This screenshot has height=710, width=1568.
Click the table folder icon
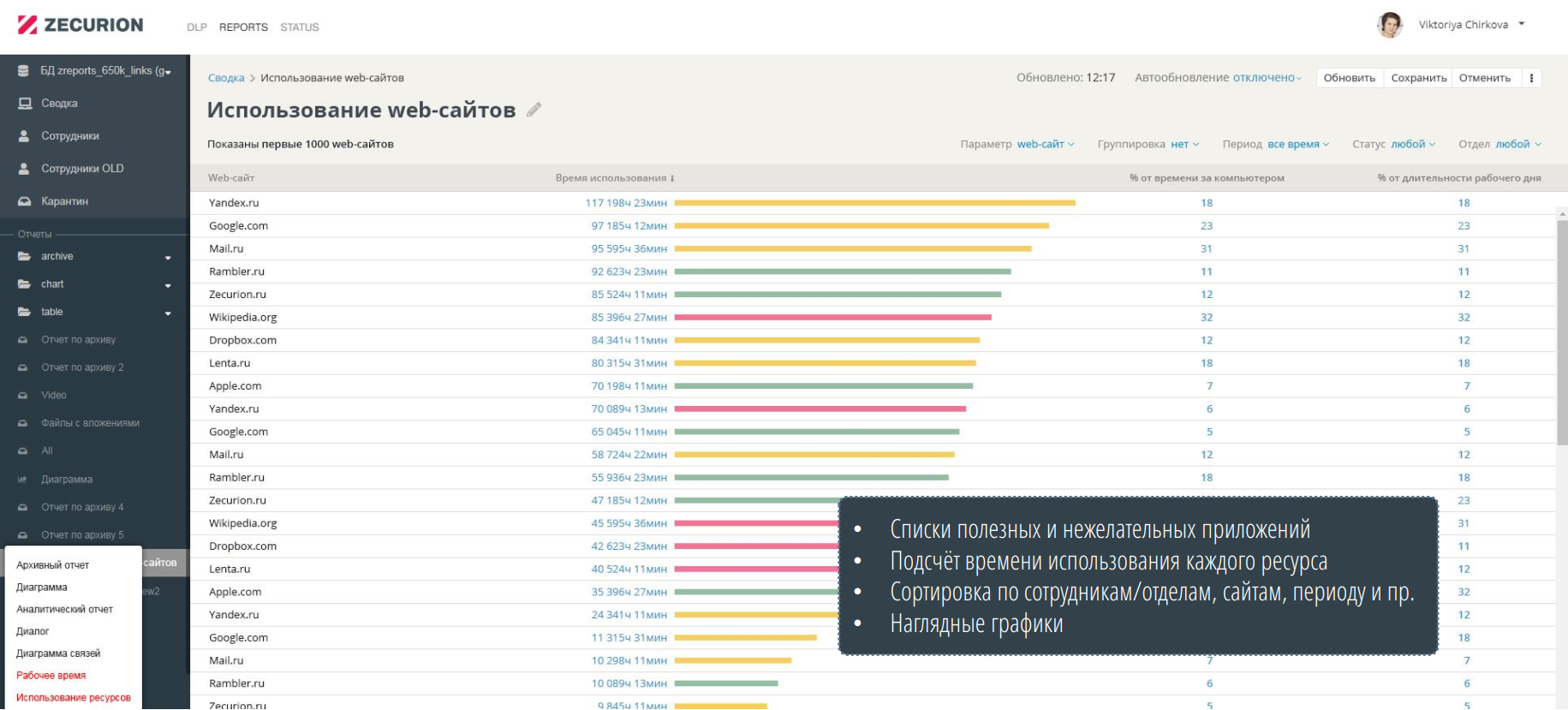click(24, 312)
